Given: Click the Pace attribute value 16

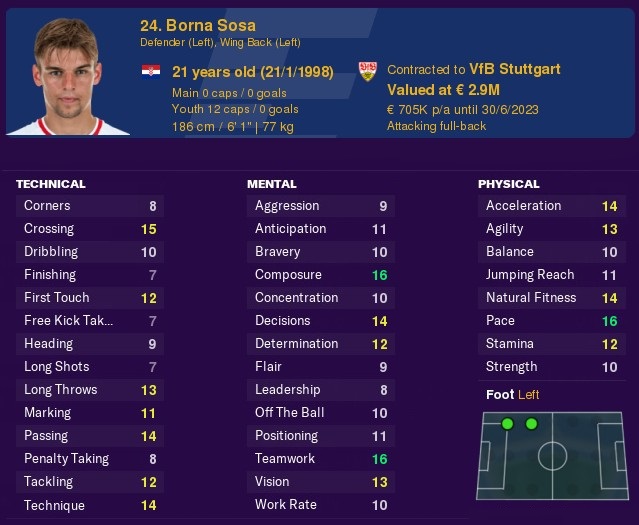Looking at the screenshot, I should (610, 321).
